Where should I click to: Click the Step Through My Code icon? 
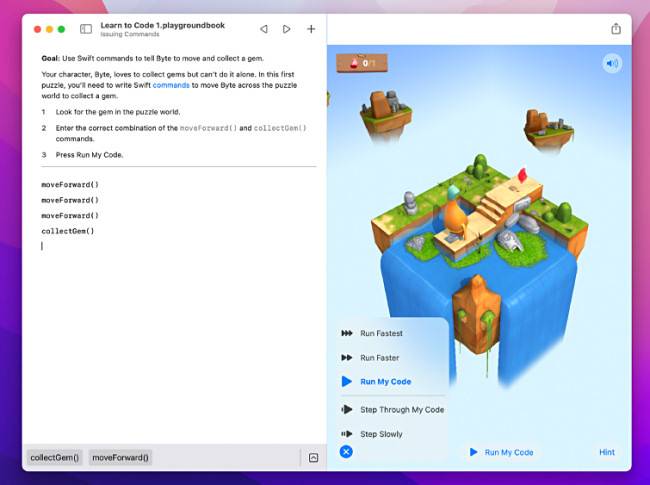347,410
